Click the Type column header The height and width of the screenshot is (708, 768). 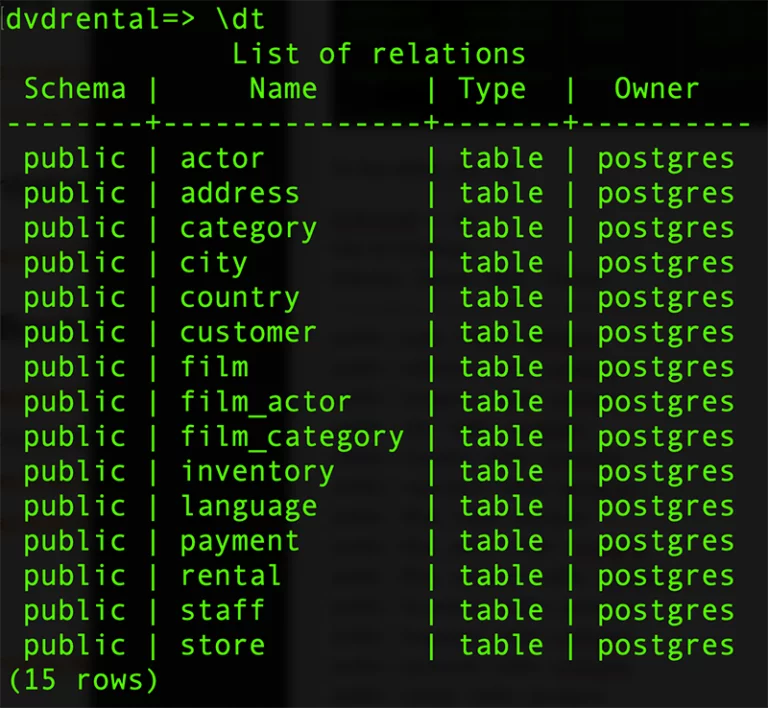click(x=492, y=90)
